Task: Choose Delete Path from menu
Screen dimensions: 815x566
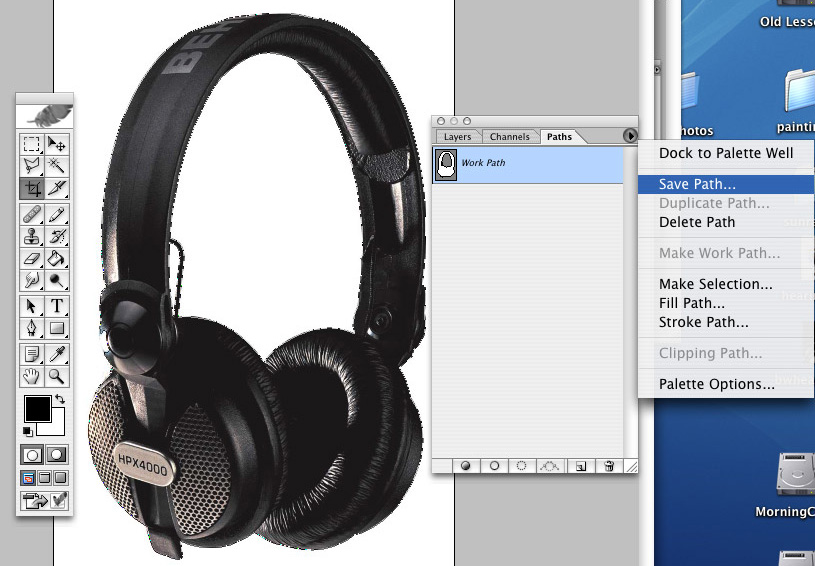Action: [x=726, y=222]
